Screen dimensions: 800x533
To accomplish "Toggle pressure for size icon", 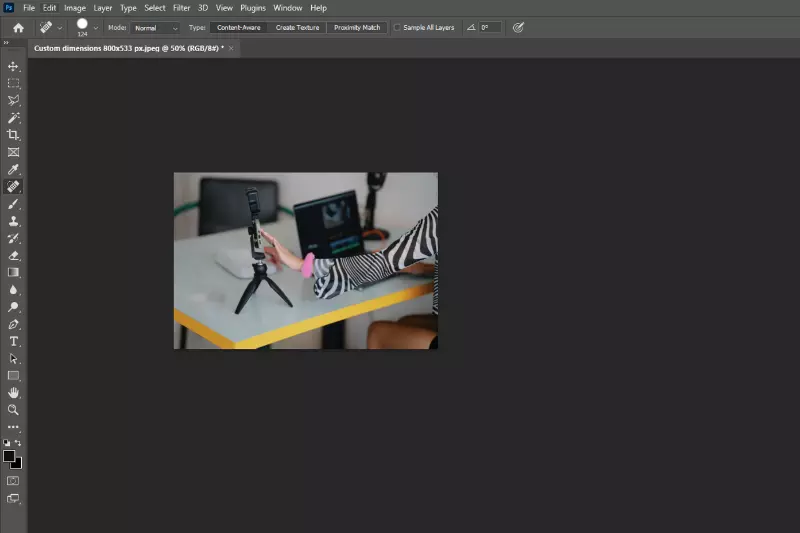I will pos(518,28).
